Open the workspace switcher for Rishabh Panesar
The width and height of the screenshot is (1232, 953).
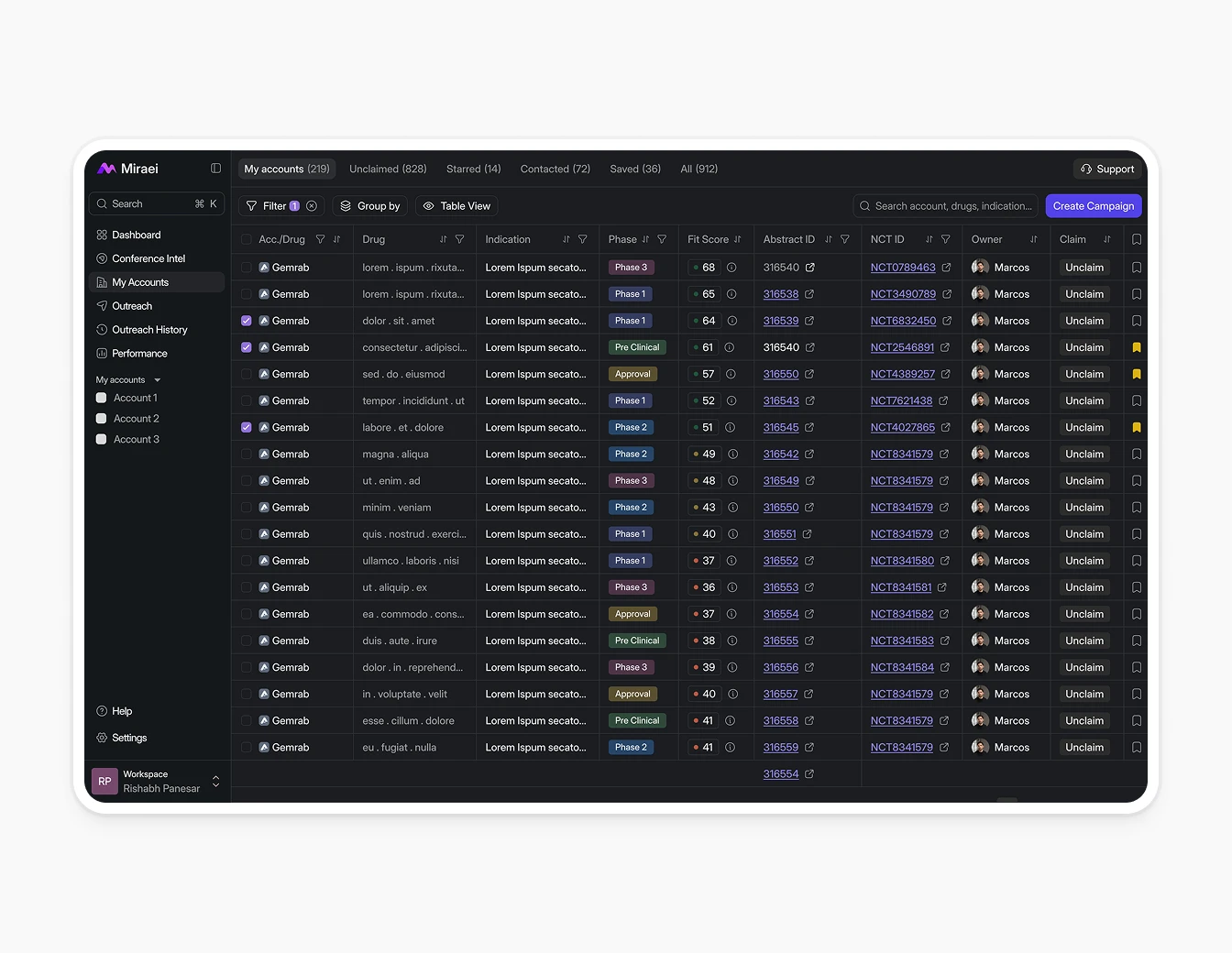(x=215, y=781)
